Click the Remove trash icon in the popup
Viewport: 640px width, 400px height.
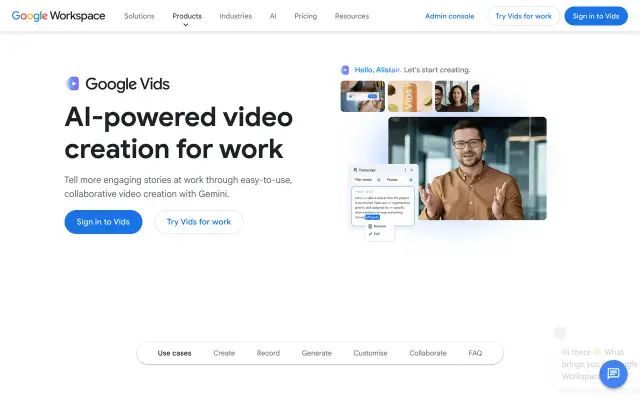pyautogui.click(x=370, y=226)
